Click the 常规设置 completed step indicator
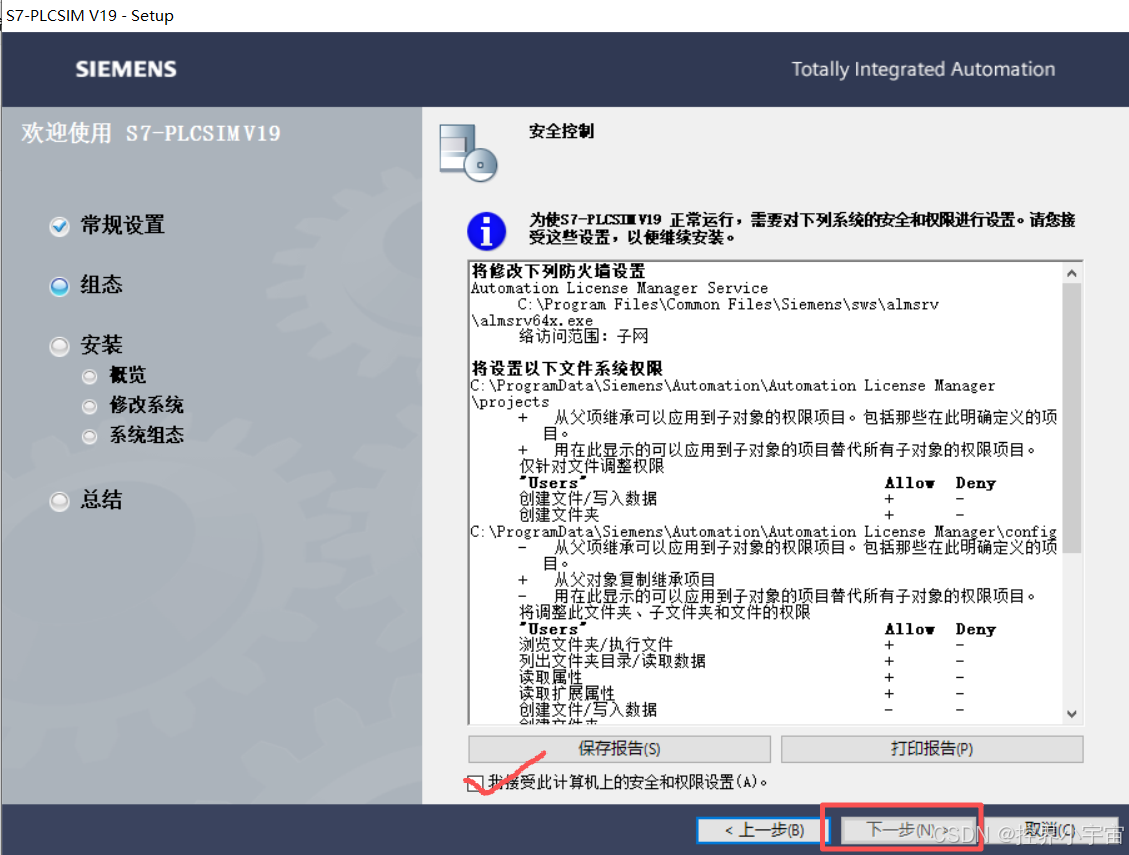 pyautogui.click(x=59, y=226)
